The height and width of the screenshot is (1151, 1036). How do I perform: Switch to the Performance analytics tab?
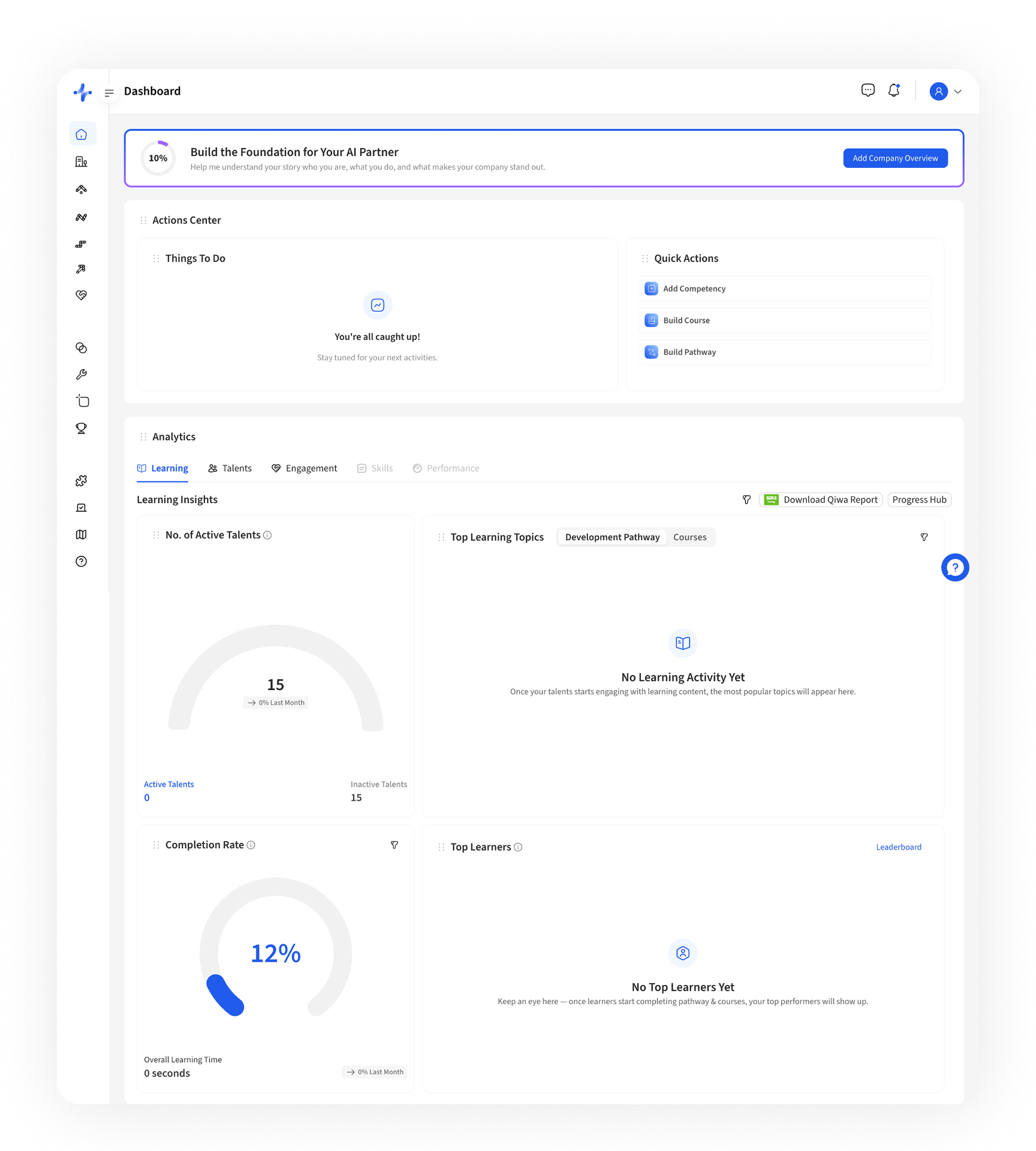(446, 469)
